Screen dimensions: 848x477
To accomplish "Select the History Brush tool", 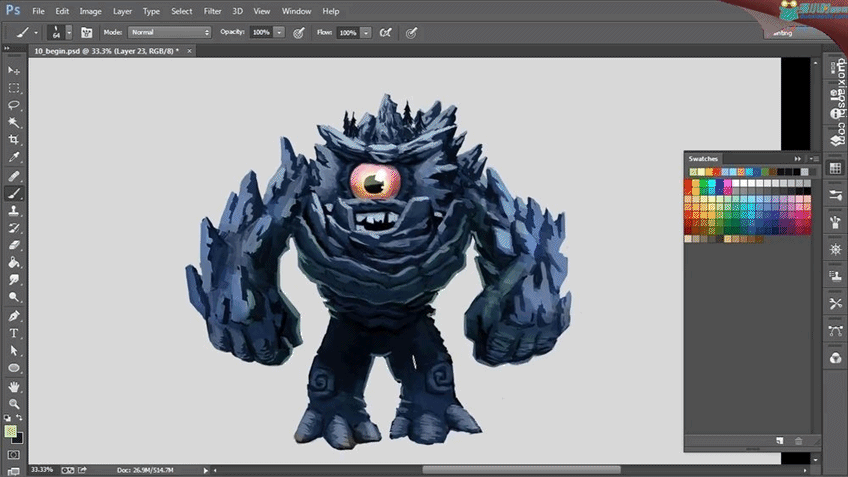I will (14, 228).
